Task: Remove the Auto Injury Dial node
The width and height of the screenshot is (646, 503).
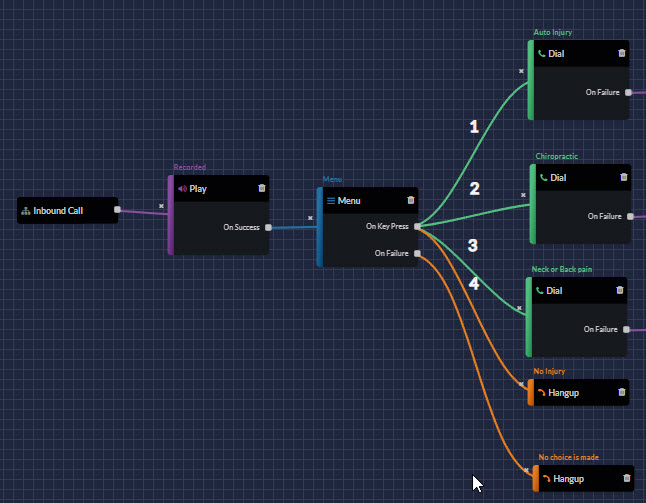Action: [622, 53]
